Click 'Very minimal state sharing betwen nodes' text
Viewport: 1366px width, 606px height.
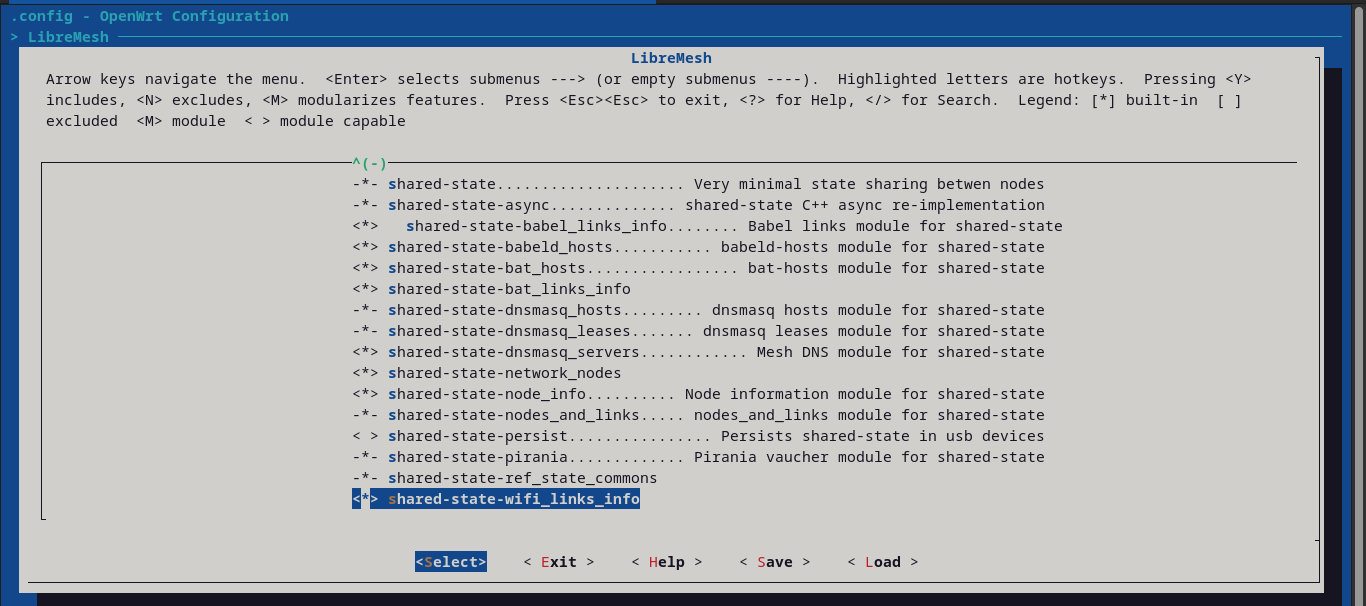click(x=869, y=184)
